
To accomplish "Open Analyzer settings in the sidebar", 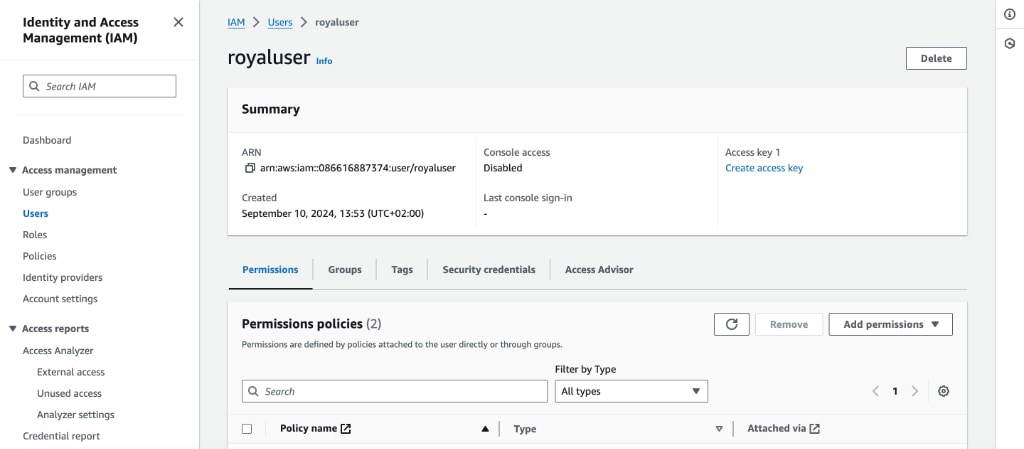I will coord(76,414).
